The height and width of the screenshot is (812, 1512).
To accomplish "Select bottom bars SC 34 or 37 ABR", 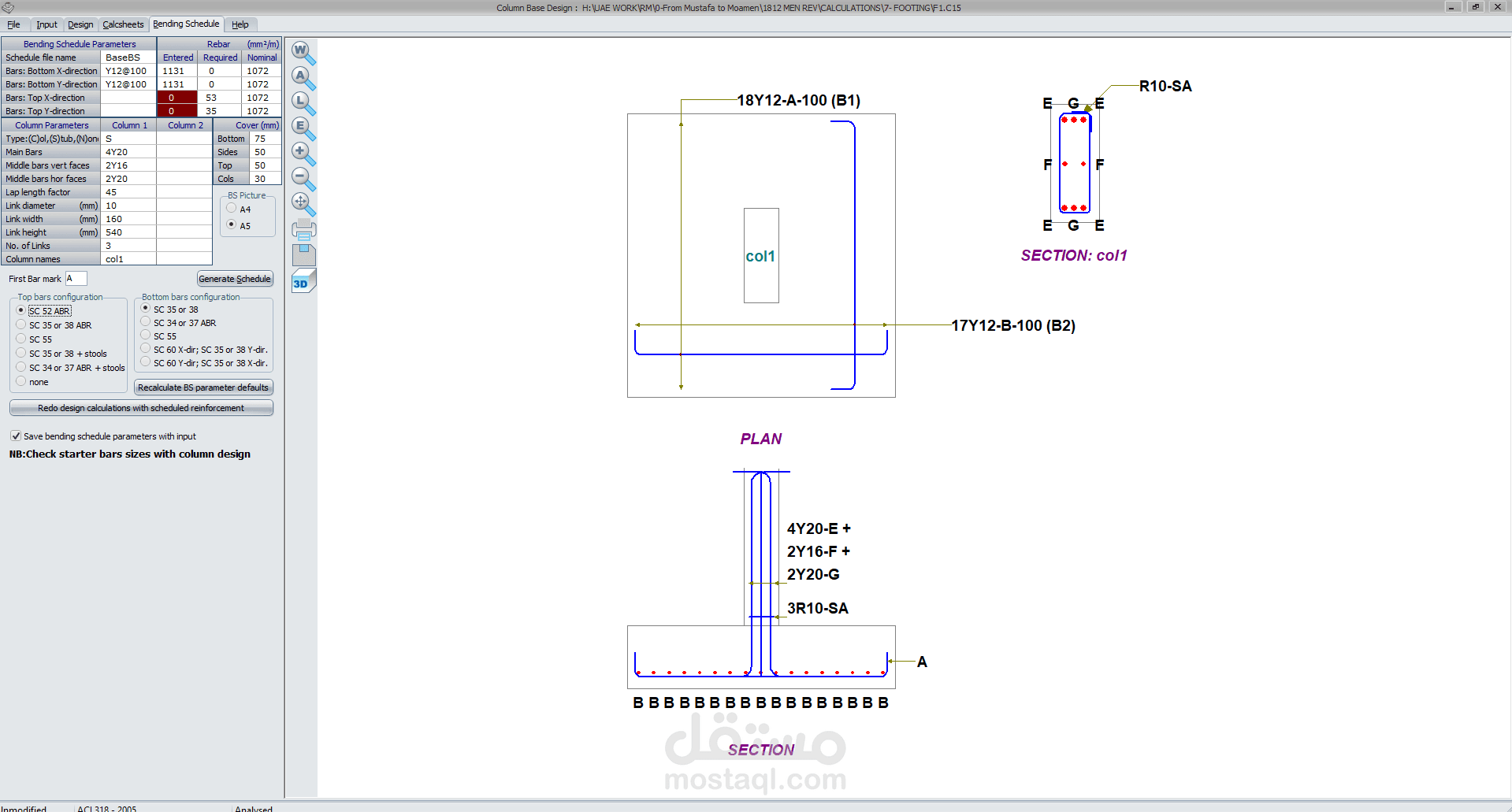I will click(146, 322).
